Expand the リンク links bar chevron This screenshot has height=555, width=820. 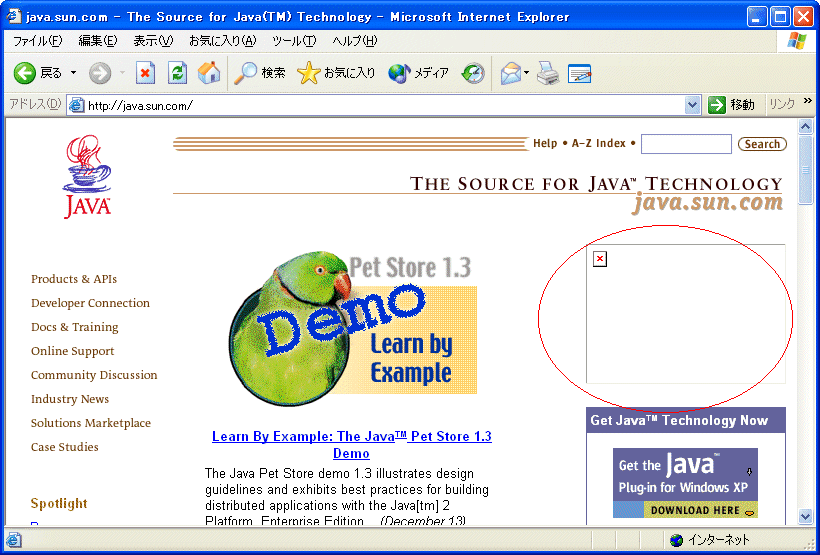(x=808, y=101)
